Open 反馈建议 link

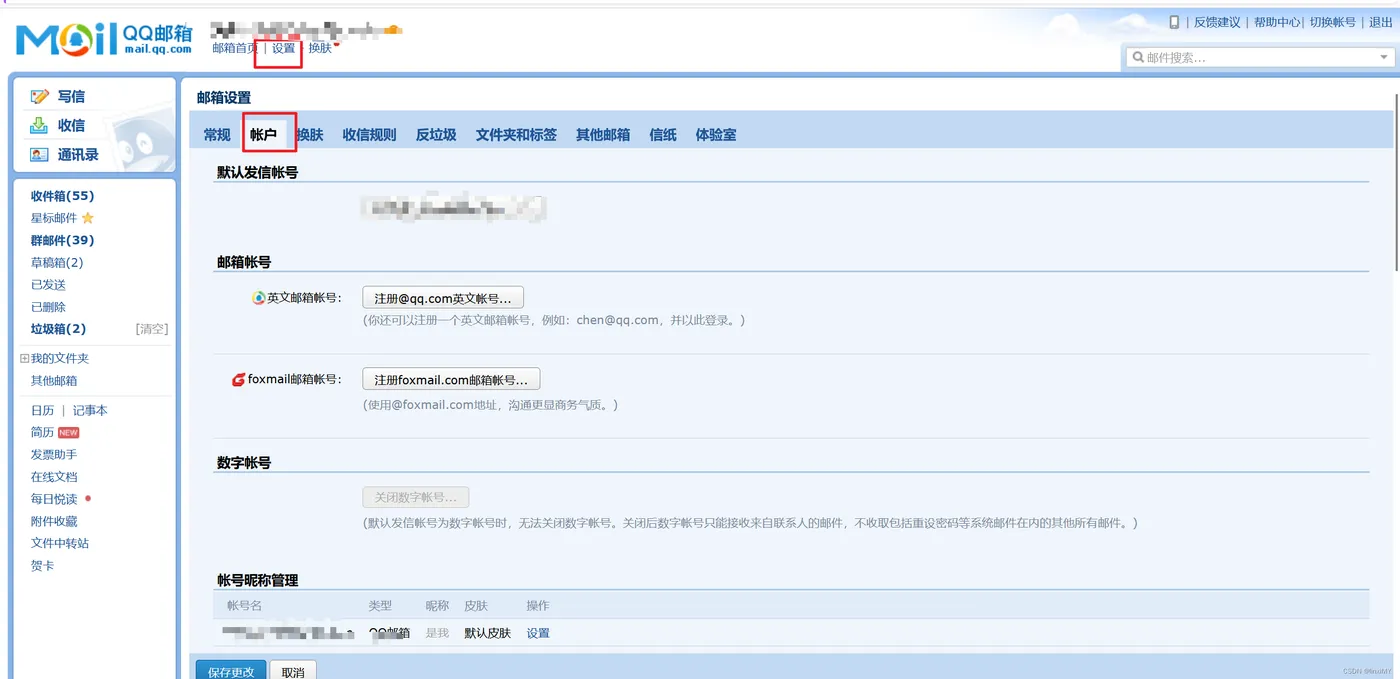(1217, 22)
